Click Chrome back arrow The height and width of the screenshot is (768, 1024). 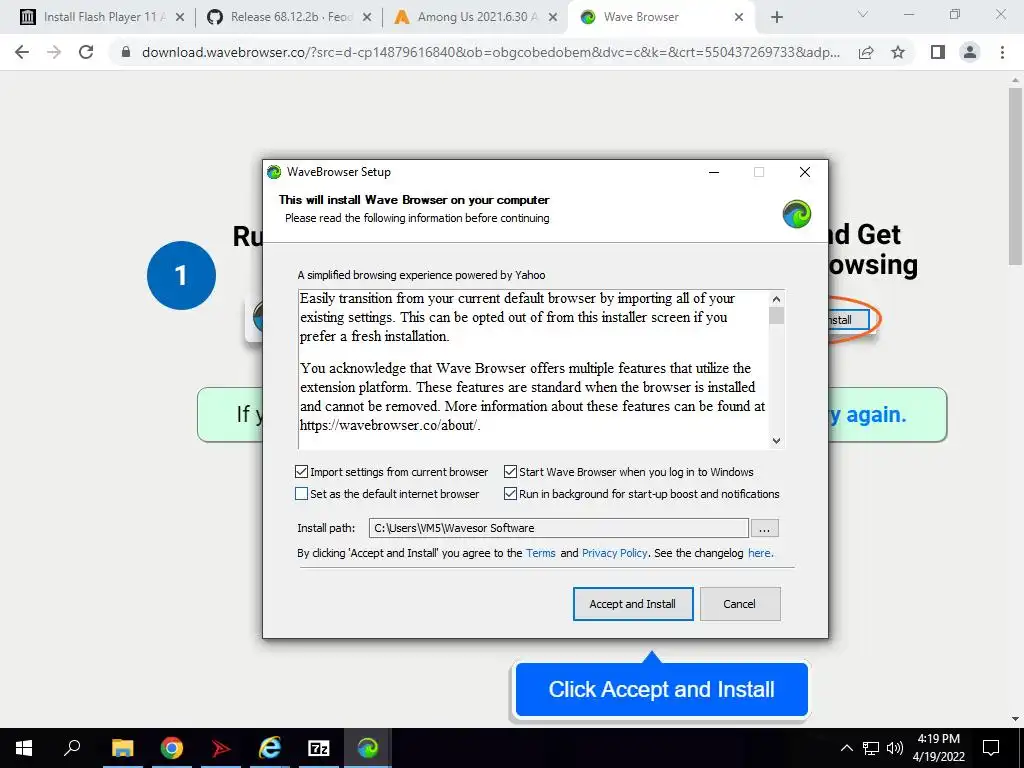[x=22, y=52]
